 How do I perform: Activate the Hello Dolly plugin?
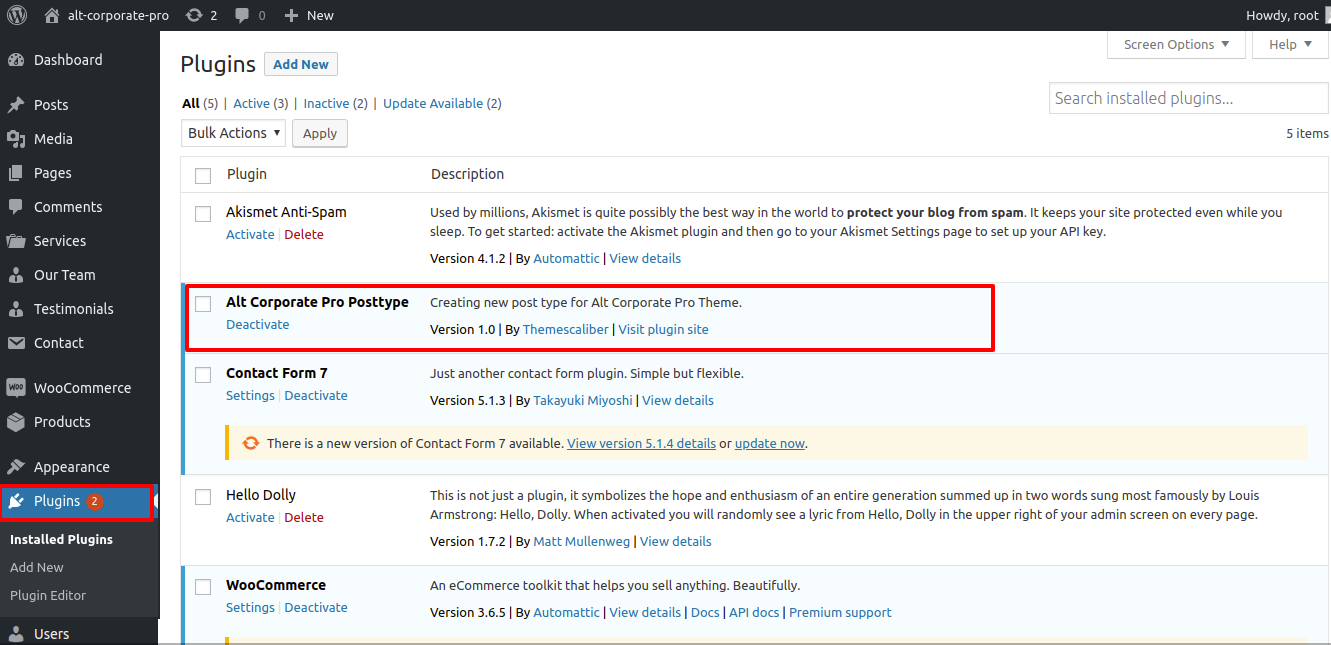(250, 517)
